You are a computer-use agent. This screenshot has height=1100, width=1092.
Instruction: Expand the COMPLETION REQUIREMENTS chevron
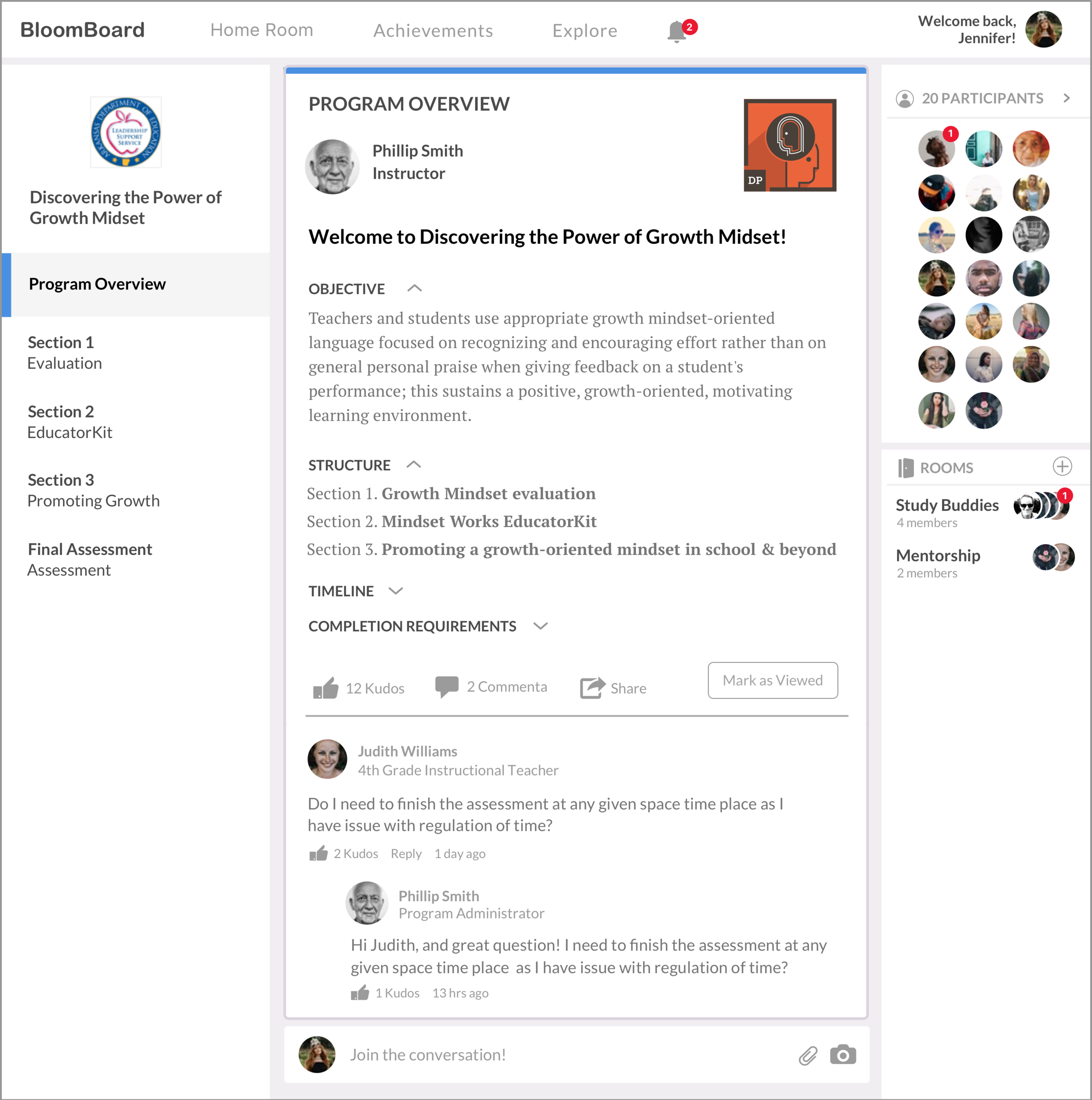540,626
